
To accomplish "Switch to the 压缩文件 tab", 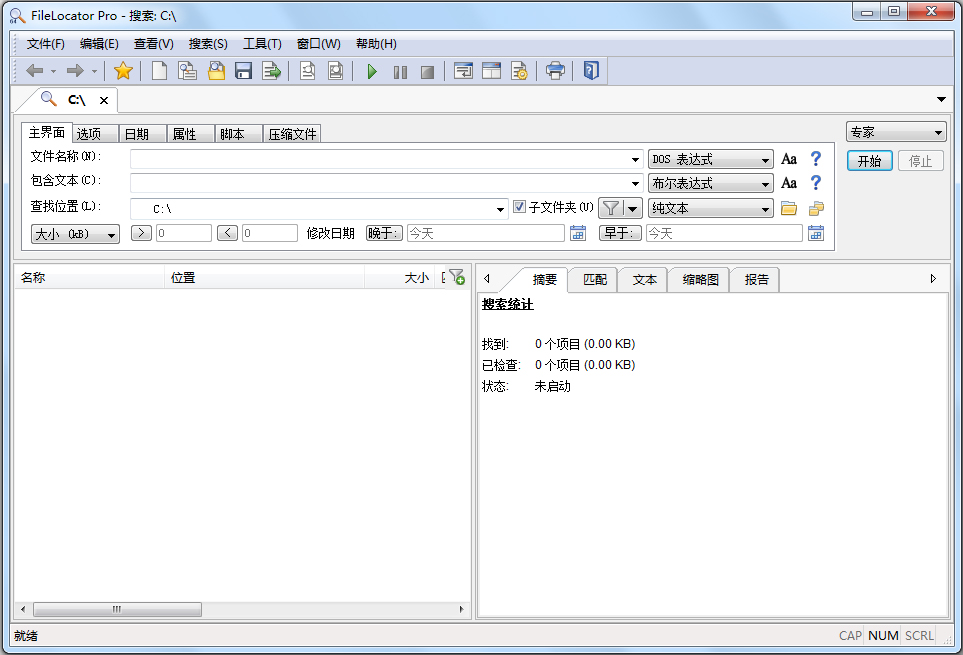I will click(292, 134).
